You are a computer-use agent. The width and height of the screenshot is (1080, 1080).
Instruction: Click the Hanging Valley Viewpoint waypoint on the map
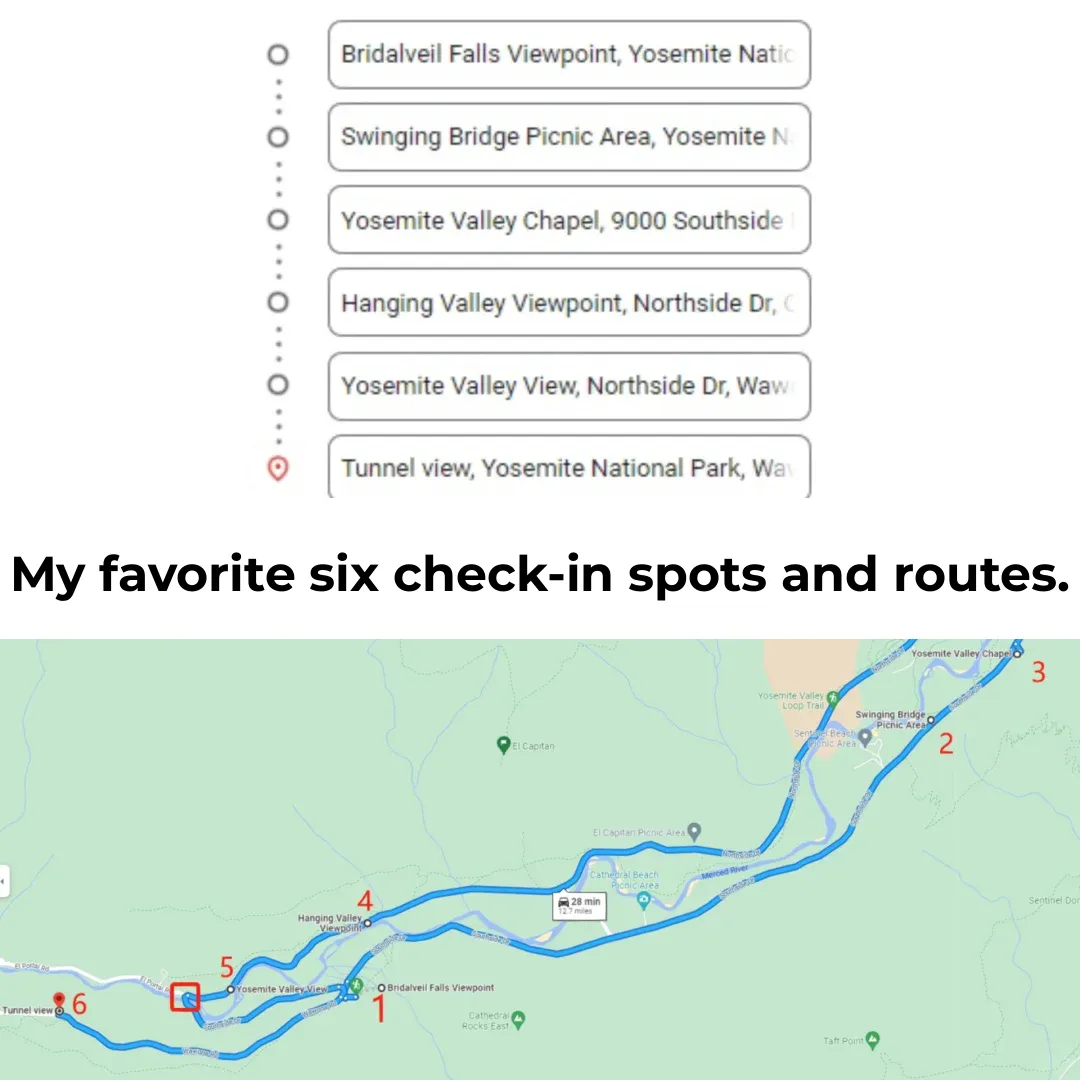367,923
